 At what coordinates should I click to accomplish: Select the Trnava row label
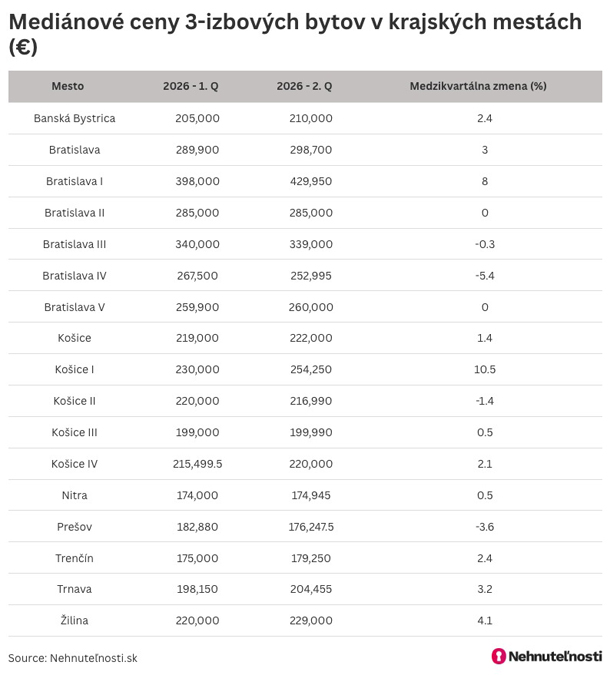74,589
